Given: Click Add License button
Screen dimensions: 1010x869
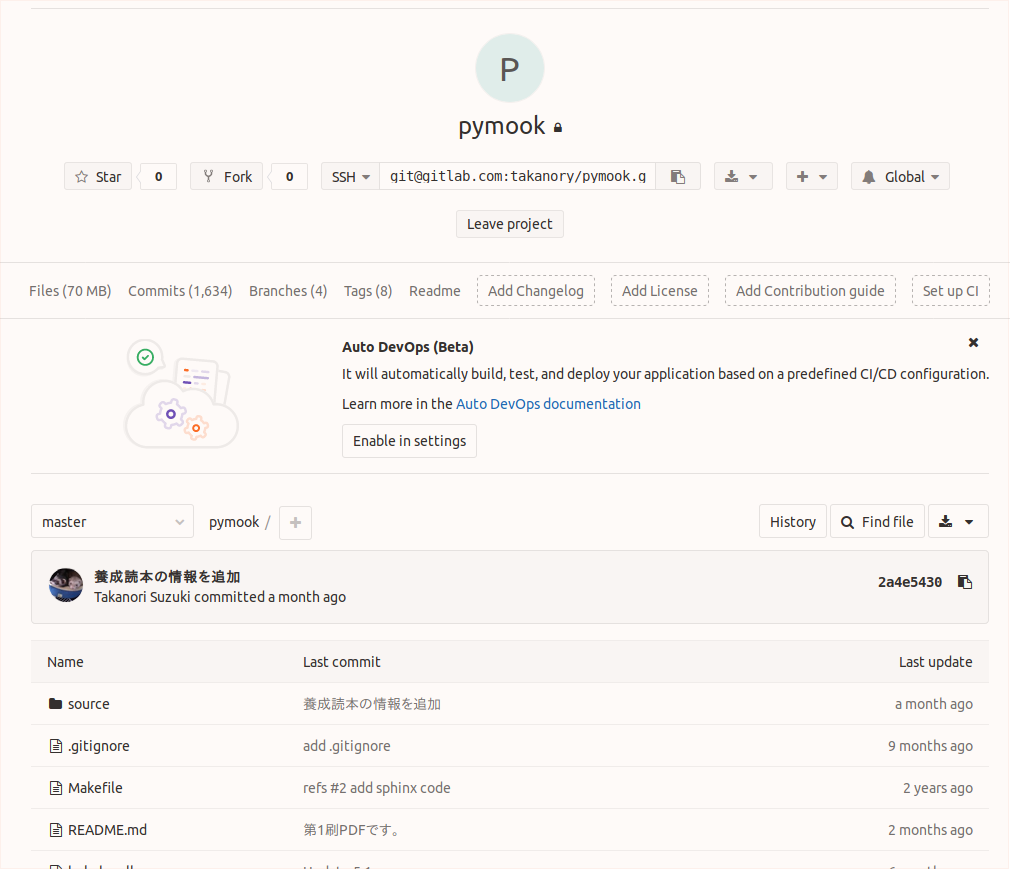Looking at the screenshot, I should (660, 291).
